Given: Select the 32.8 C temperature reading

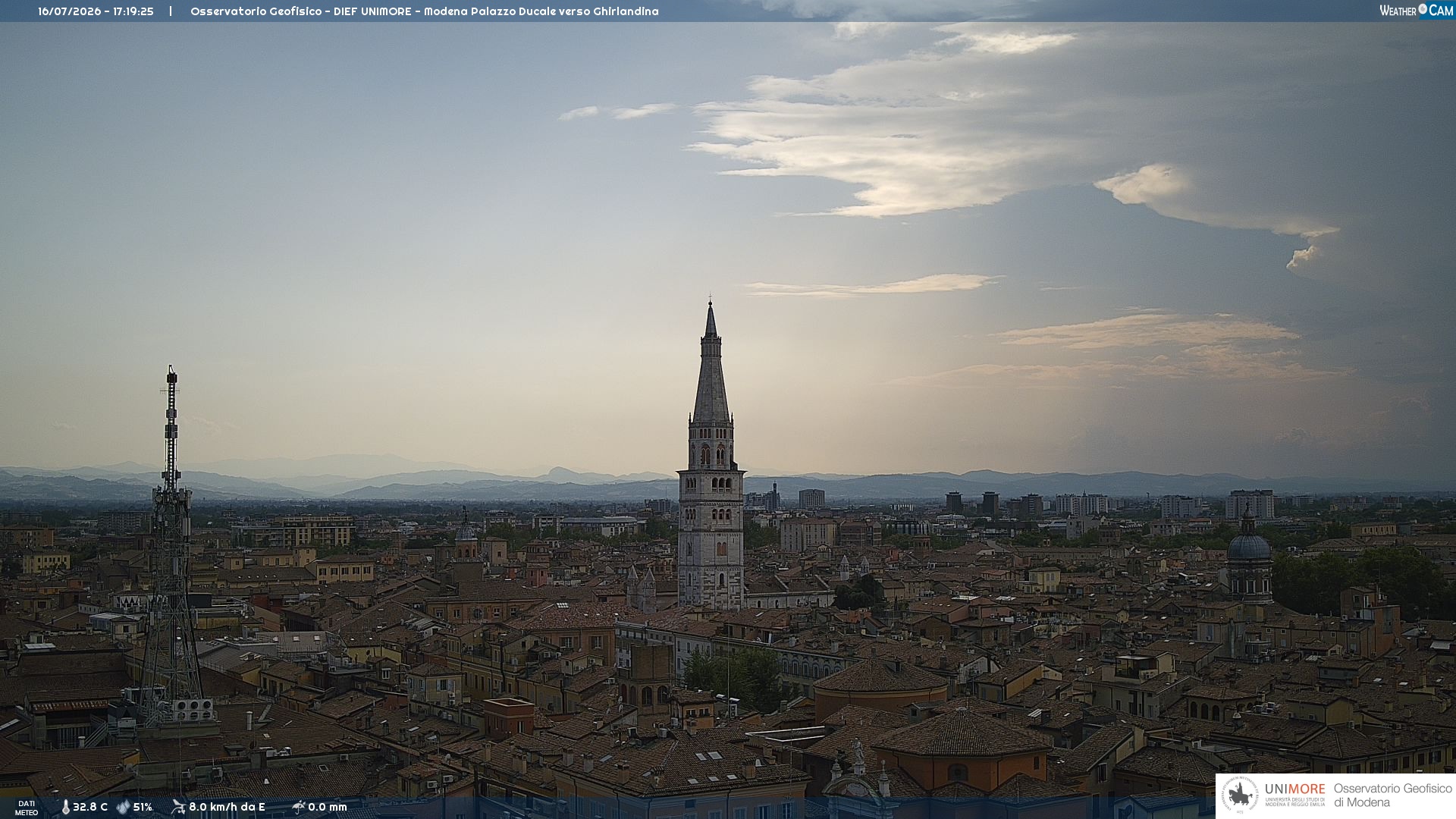Looking at the screenshot, I should [x=90, y=807].
